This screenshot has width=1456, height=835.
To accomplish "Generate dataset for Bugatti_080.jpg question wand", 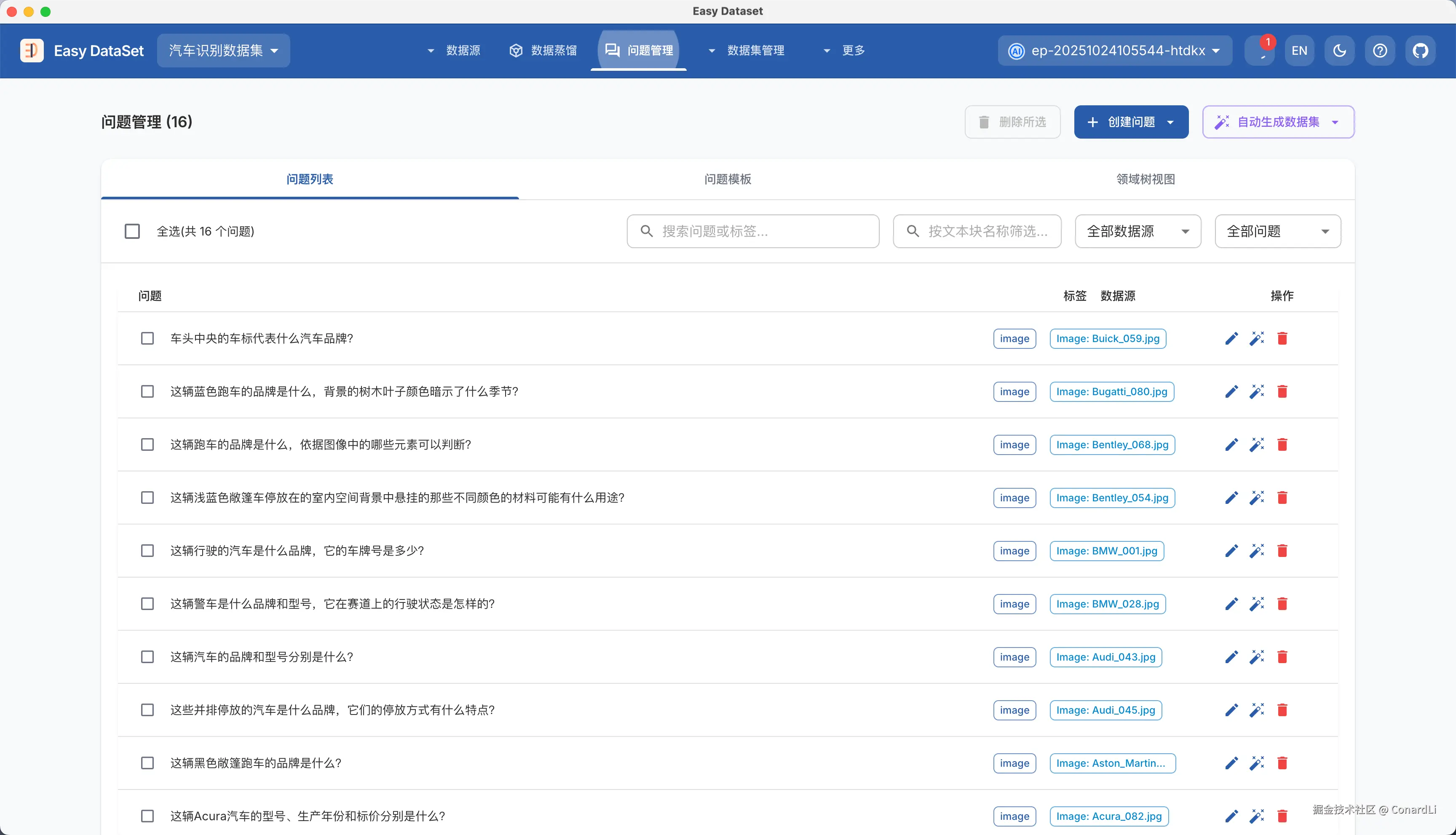I will 1256,392.
